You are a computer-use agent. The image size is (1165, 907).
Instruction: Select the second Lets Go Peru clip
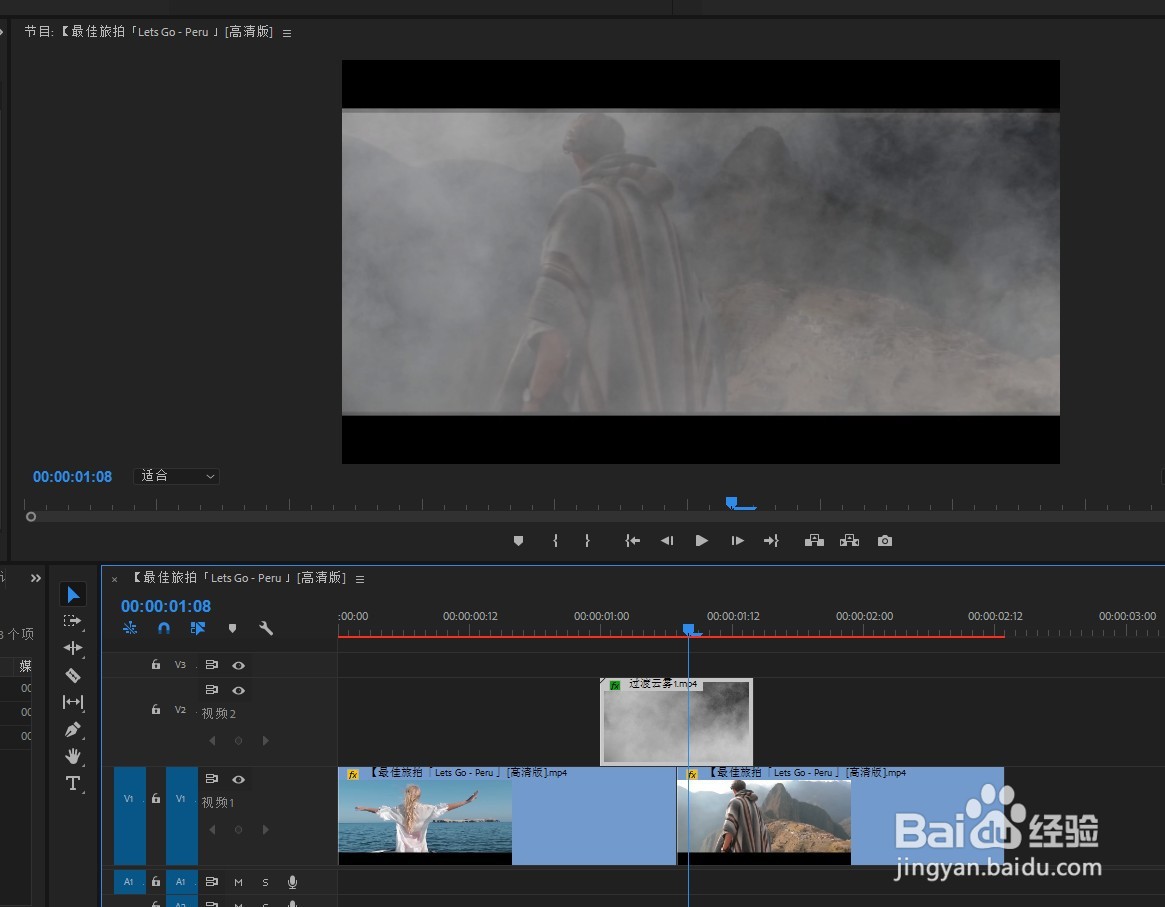pyautogui.click(x=840, y=816)
